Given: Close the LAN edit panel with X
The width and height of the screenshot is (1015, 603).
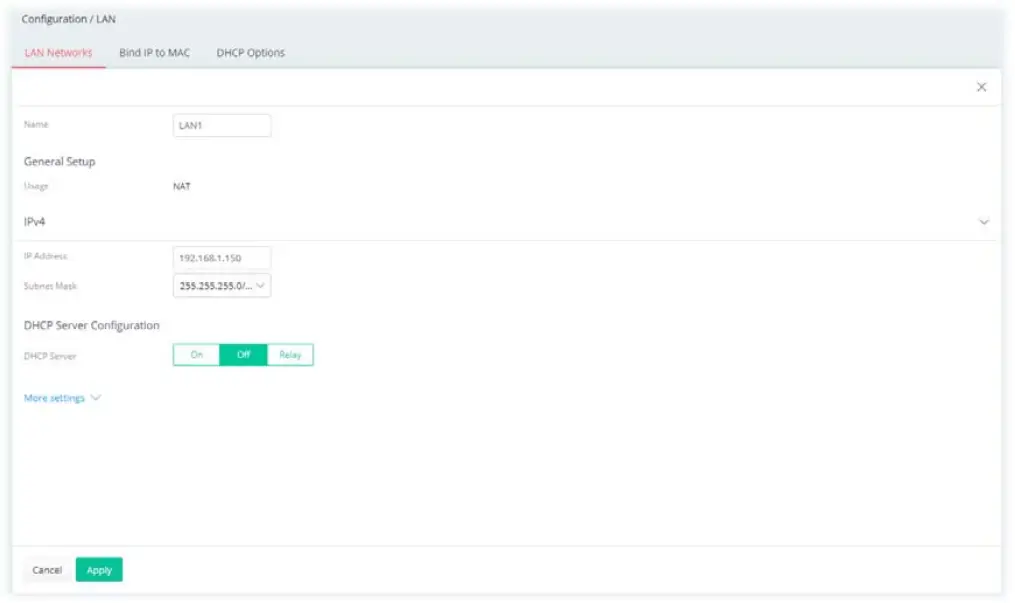Looking at the screenshot, I should click(x=981, y=87).
